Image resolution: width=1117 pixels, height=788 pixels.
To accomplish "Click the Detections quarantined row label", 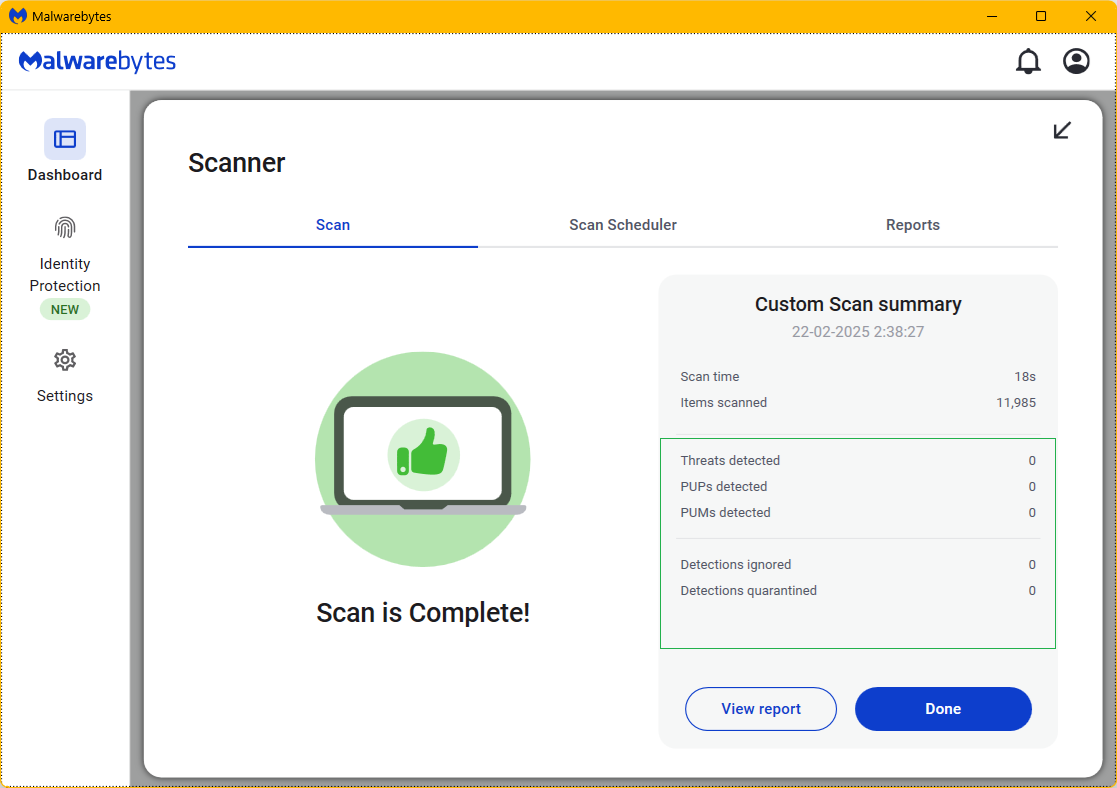I will pos(748,591).
